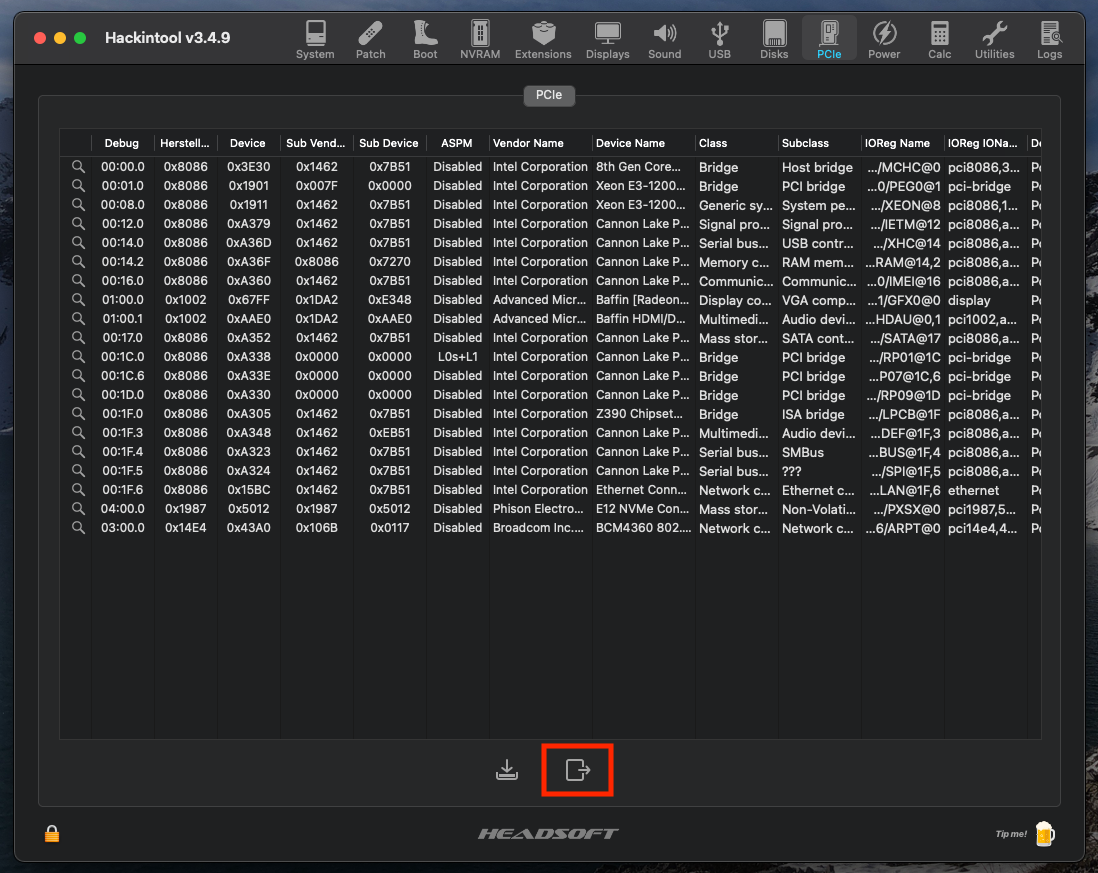Click the magnifier icon for row 00:17.0
The height and width of the screenshot is (873, 1098).
[78, 337]
